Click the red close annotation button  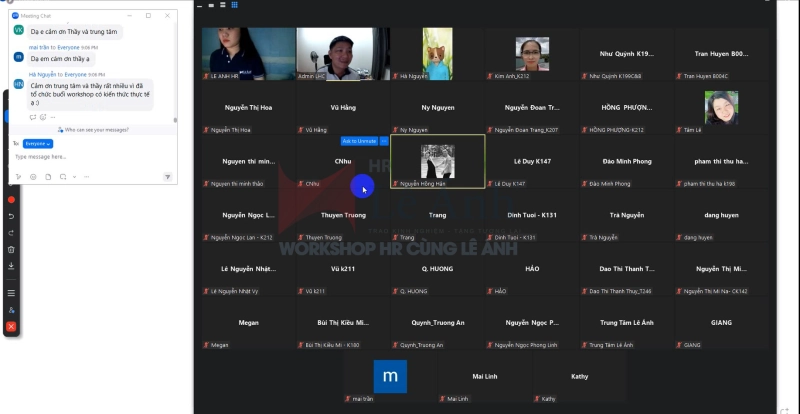(11, 327)
